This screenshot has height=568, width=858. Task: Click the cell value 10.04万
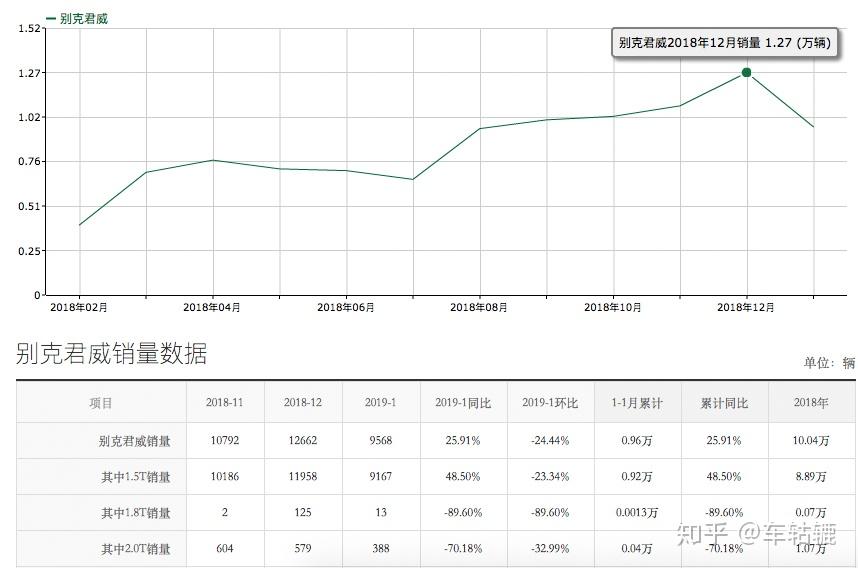811,441
